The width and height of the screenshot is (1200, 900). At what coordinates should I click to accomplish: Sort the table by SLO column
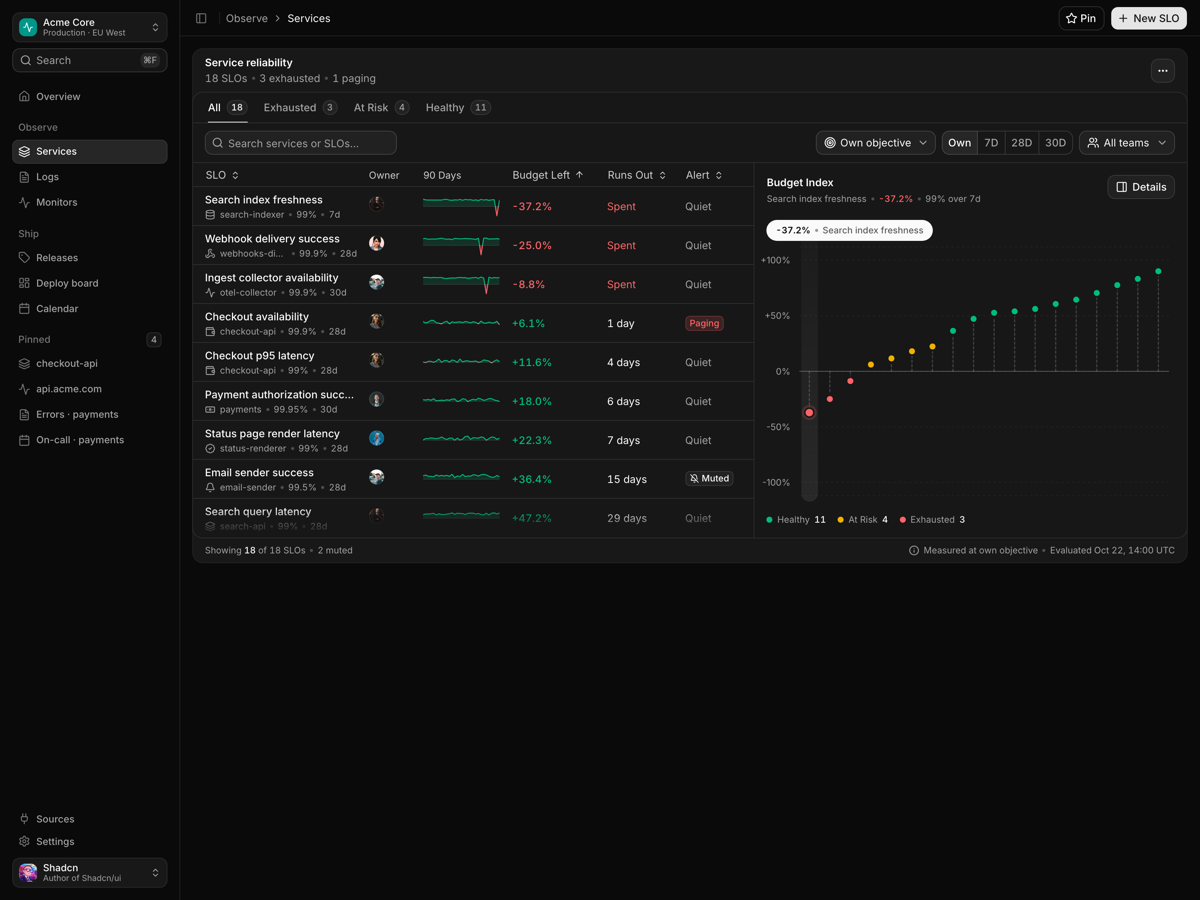tap(222, 175)
